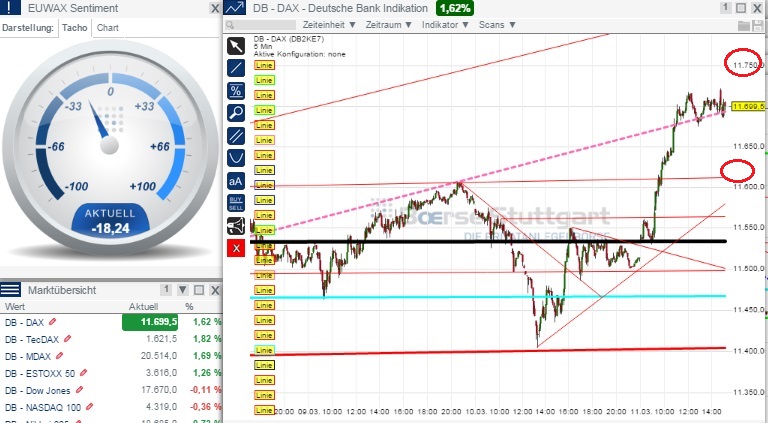This screenshot has width=768, height=423.
Task: Open the Indikator dropdown
Action: tap(446, 24)
